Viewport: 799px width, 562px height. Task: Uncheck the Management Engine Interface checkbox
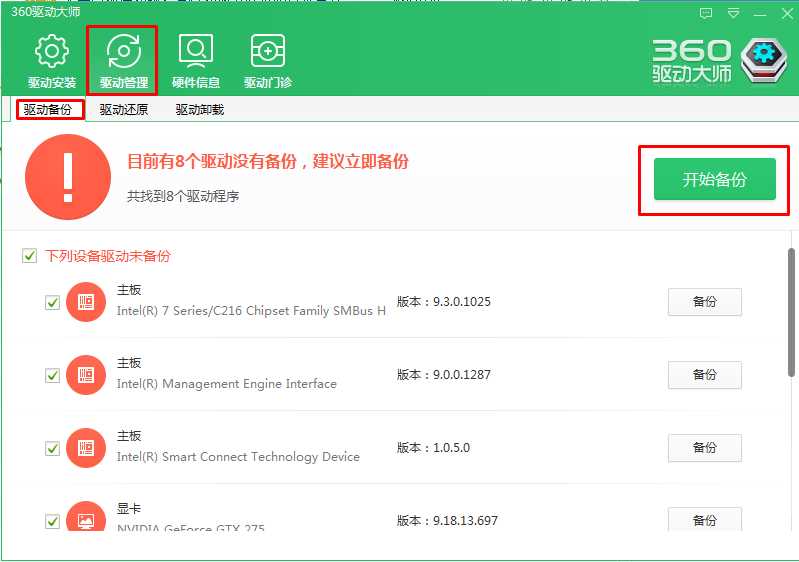point(52,376)
